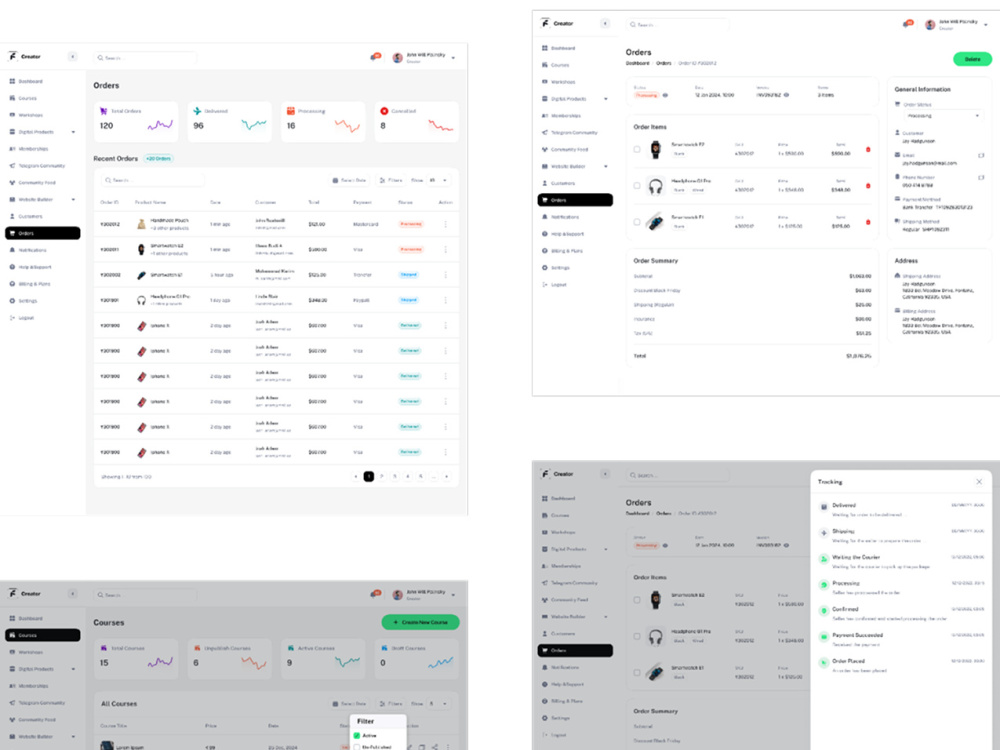
Task: Click the Handmade Pouch product thumbnail
Action: [x=141, y=224]
